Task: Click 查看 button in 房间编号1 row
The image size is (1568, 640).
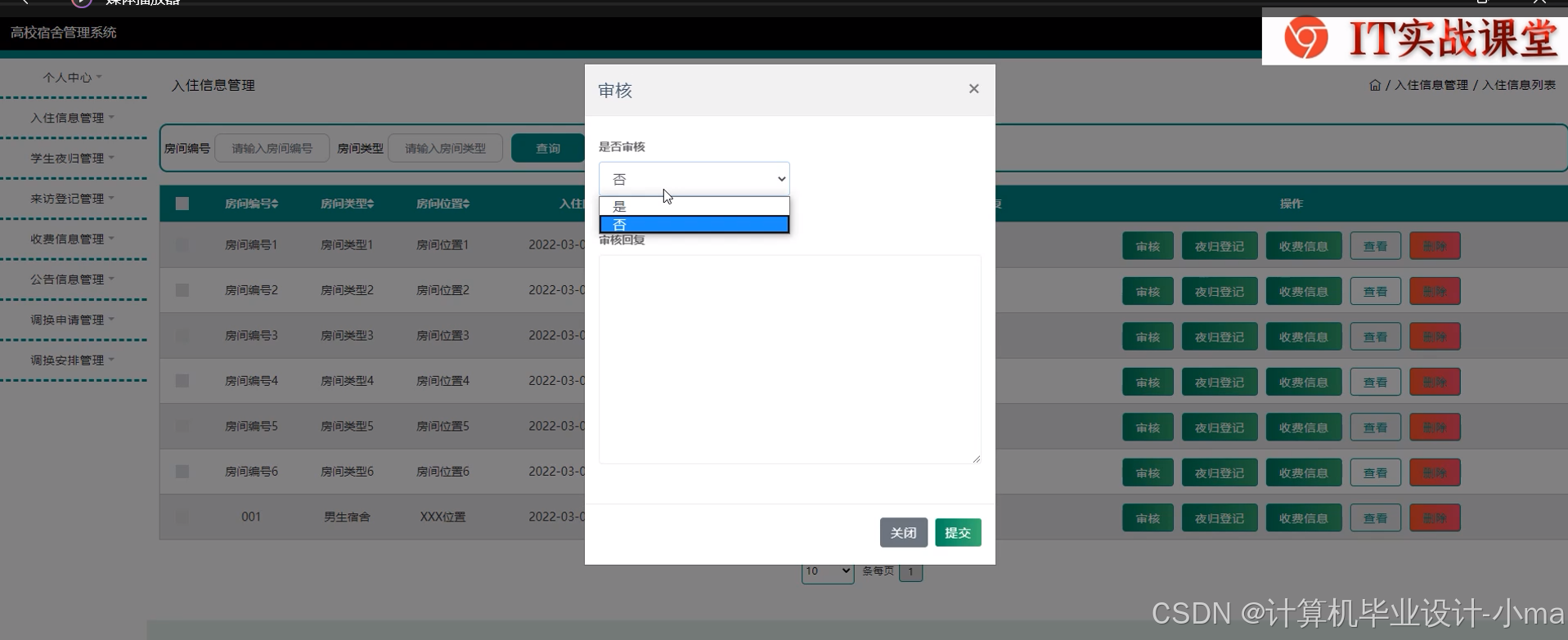Action: point(1376,246)
